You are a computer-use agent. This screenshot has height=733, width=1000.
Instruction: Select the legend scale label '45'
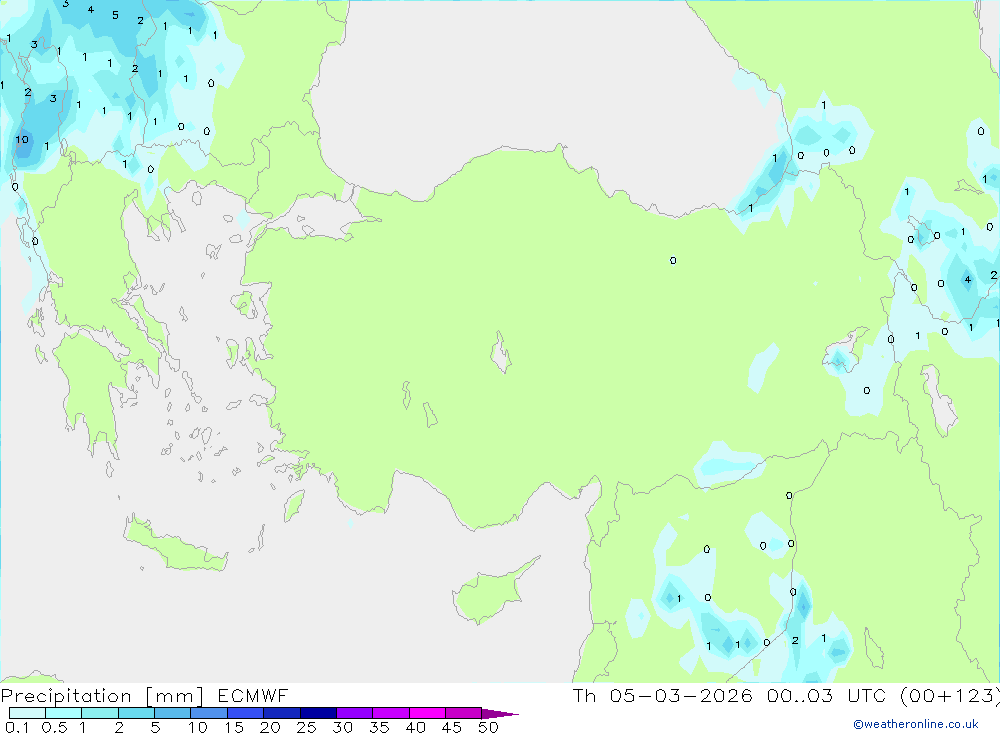pos(452,727)
